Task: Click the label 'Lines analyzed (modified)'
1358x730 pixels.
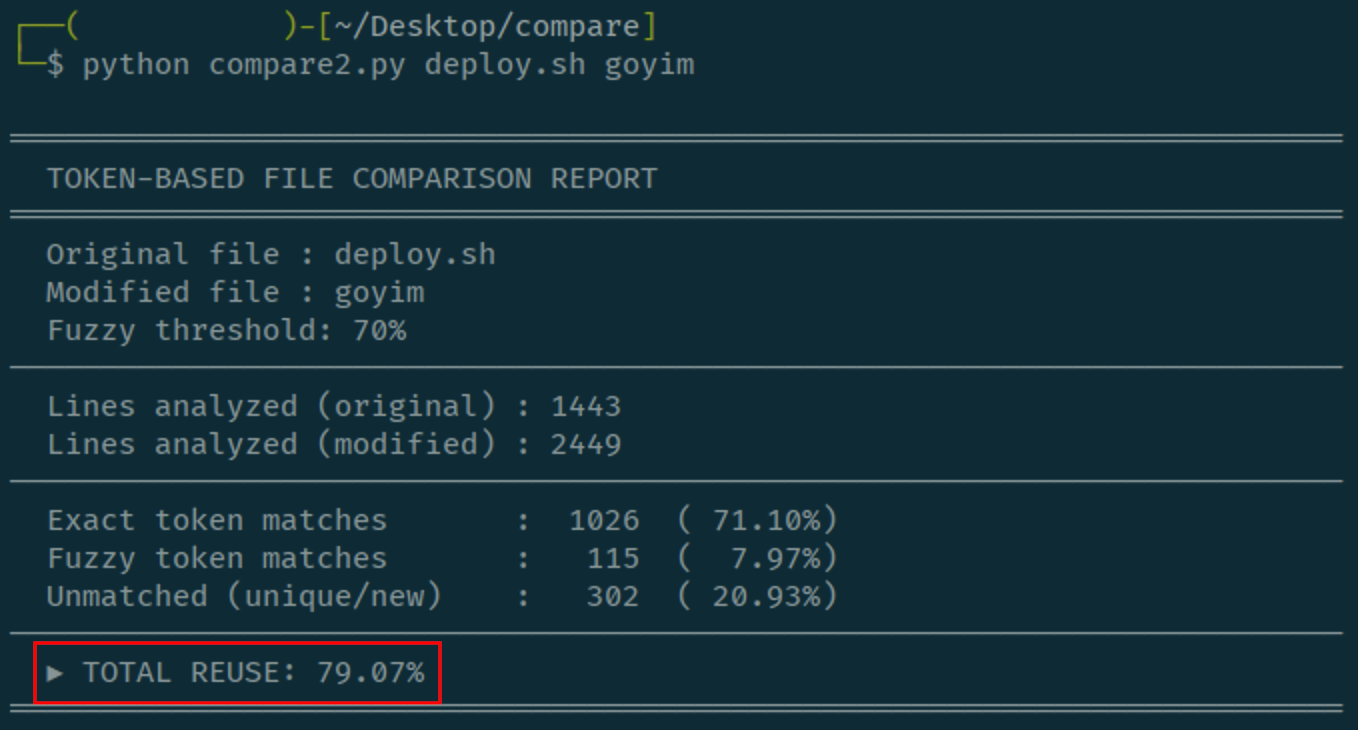Action: click(x=271, y=444)
